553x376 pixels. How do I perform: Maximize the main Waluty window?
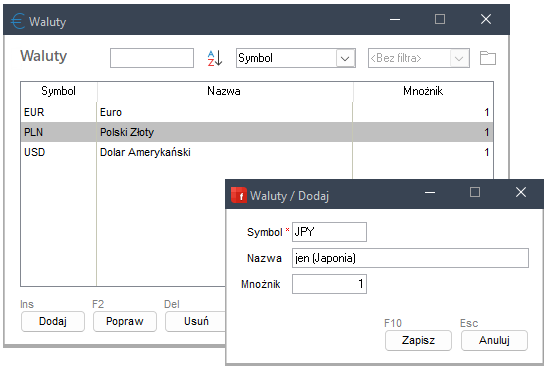coord(440,19)
